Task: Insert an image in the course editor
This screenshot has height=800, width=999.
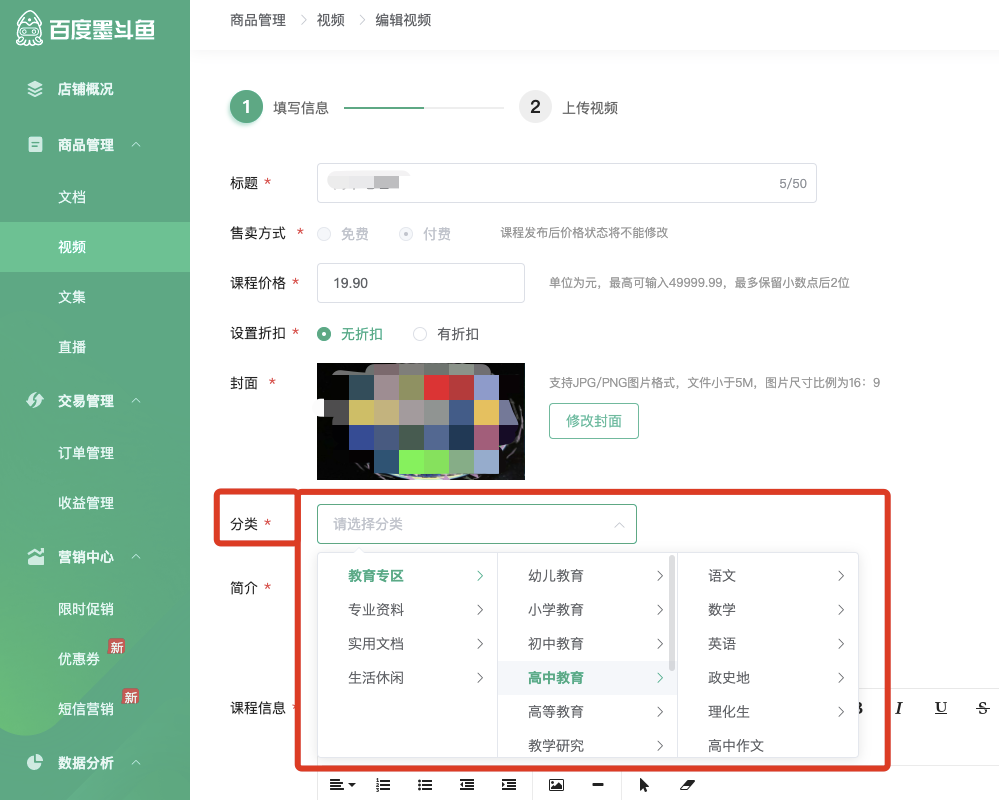Action: tap(557, 784)
